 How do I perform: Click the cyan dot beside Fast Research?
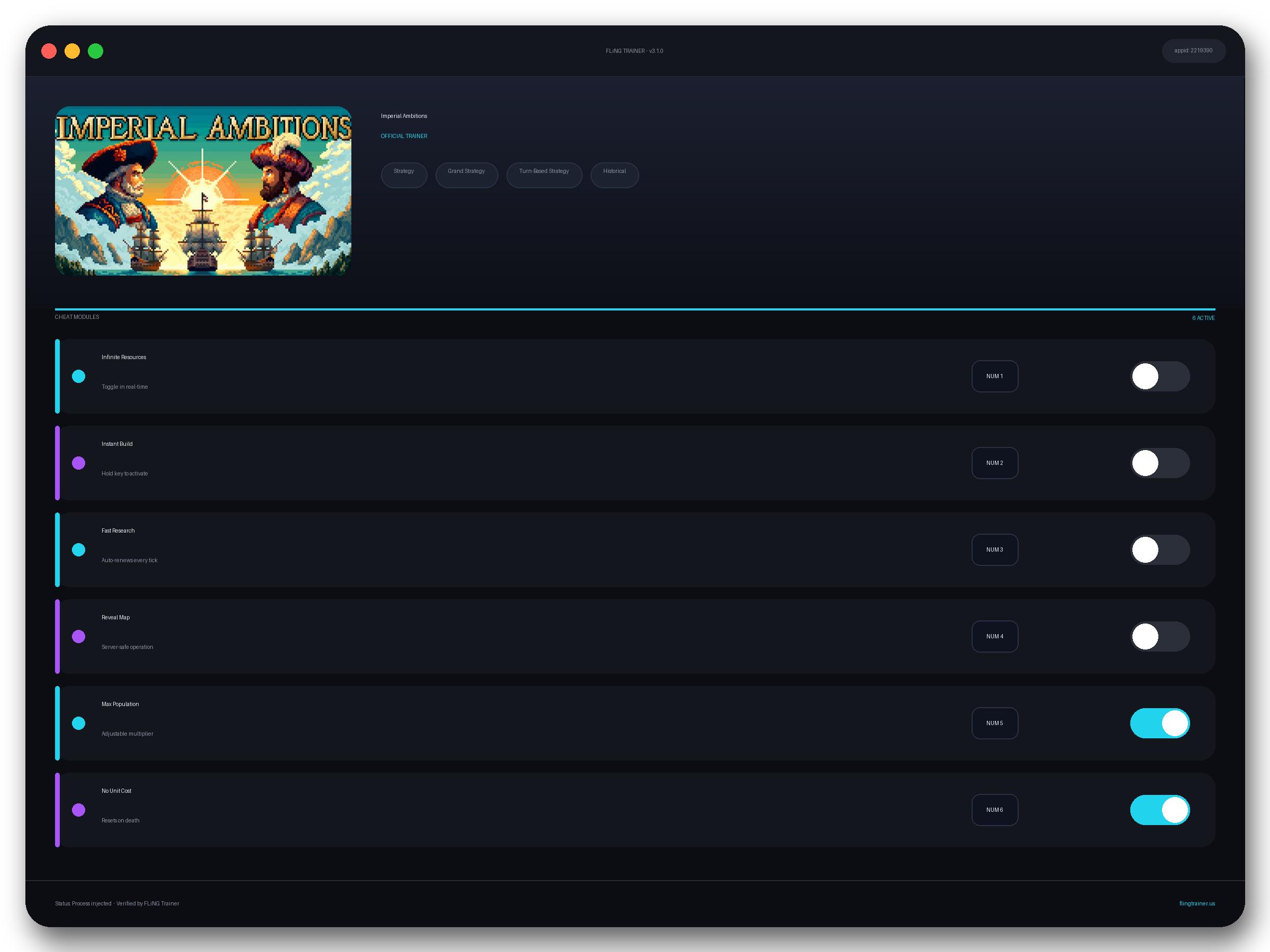coord(79,550)
